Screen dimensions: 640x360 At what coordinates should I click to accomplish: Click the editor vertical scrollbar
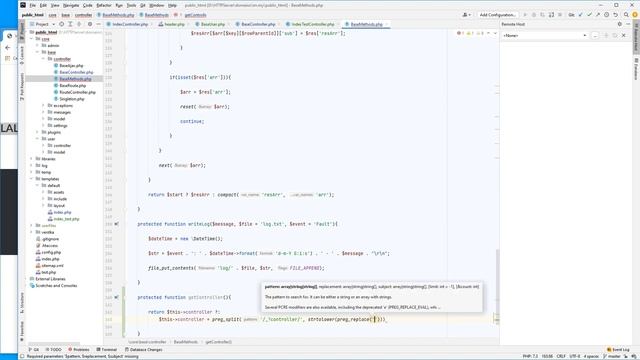pyautogui.click(x=498, y=286)
